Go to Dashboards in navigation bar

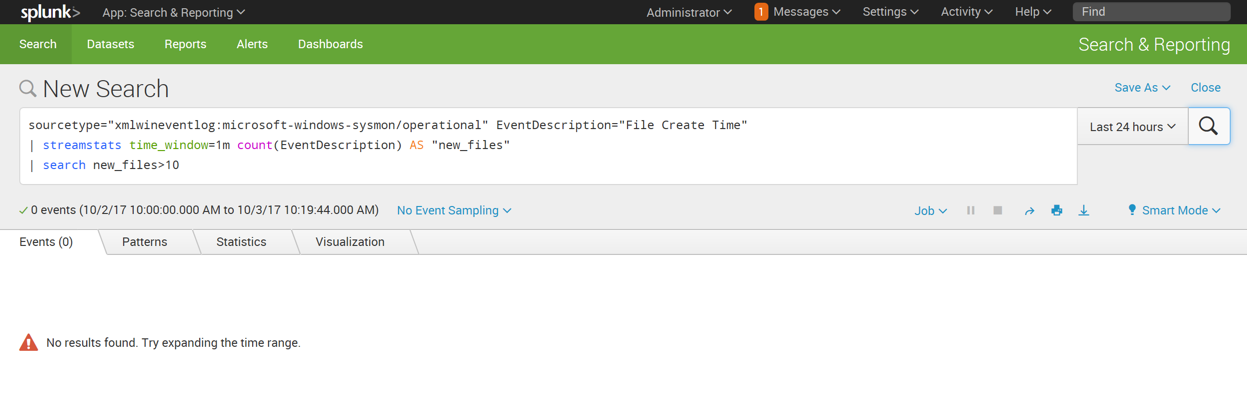(x=330, y=44)
